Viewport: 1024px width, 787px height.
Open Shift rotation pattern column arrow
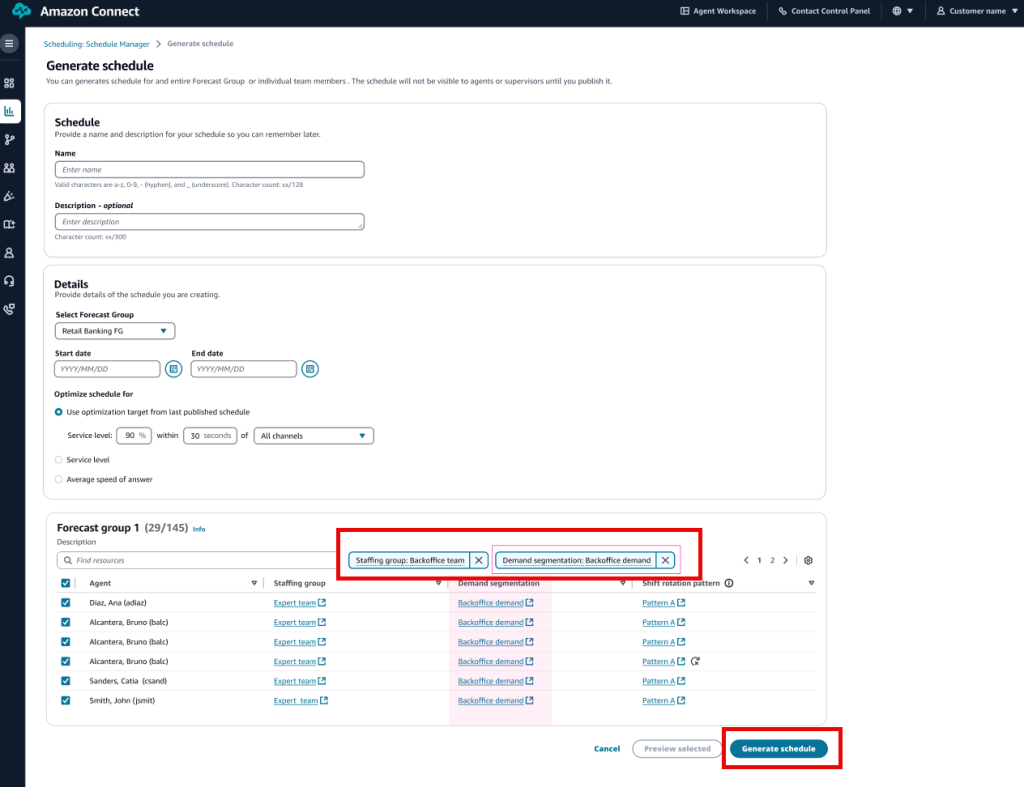coord(811,583)
